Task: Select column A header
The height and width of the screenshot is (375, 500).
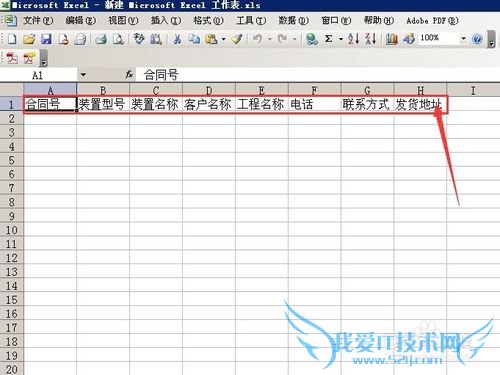Action: (50, 90)
